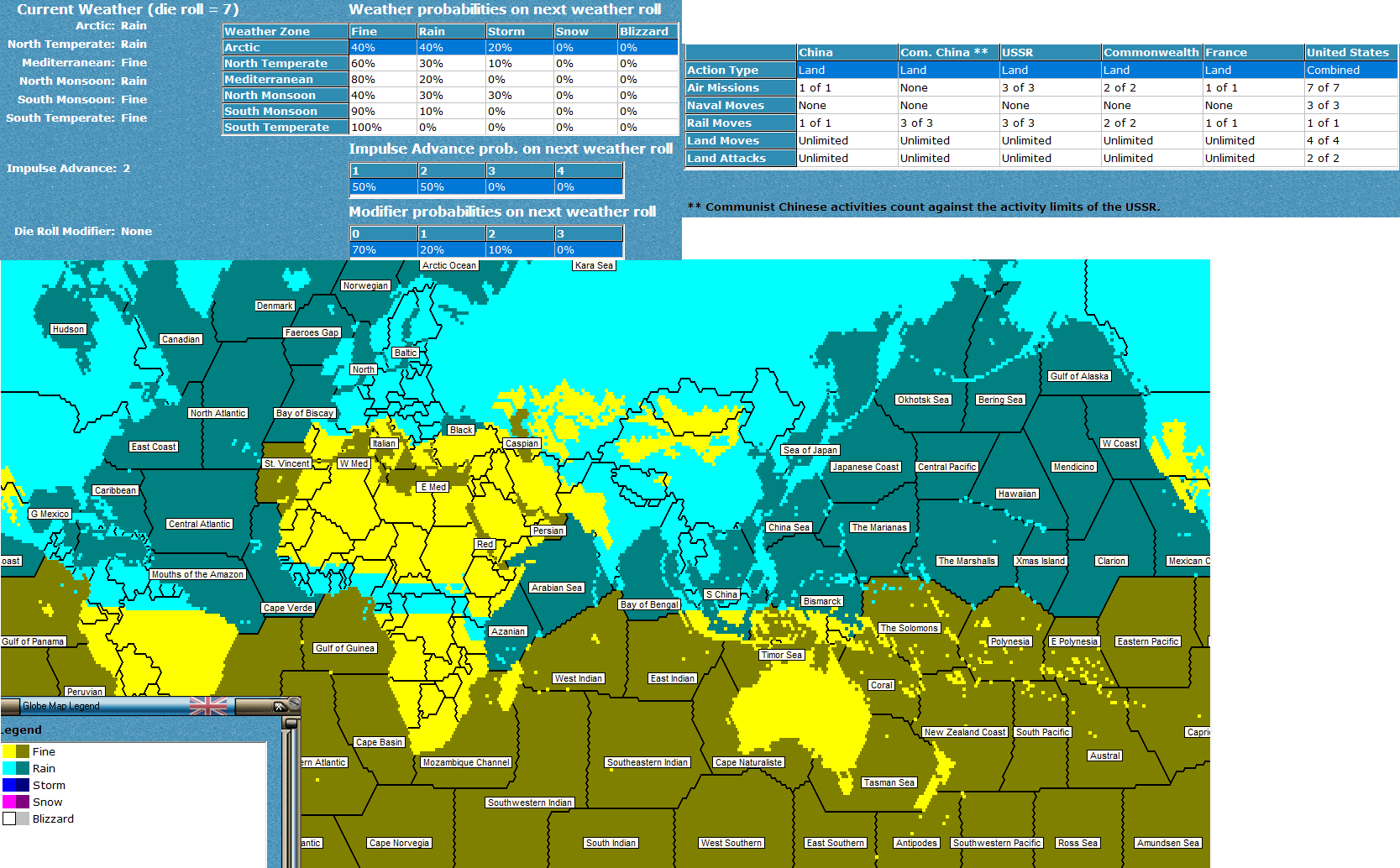
Task: Close the Globe Map Legend window
Action: click(x=281, y=707)
